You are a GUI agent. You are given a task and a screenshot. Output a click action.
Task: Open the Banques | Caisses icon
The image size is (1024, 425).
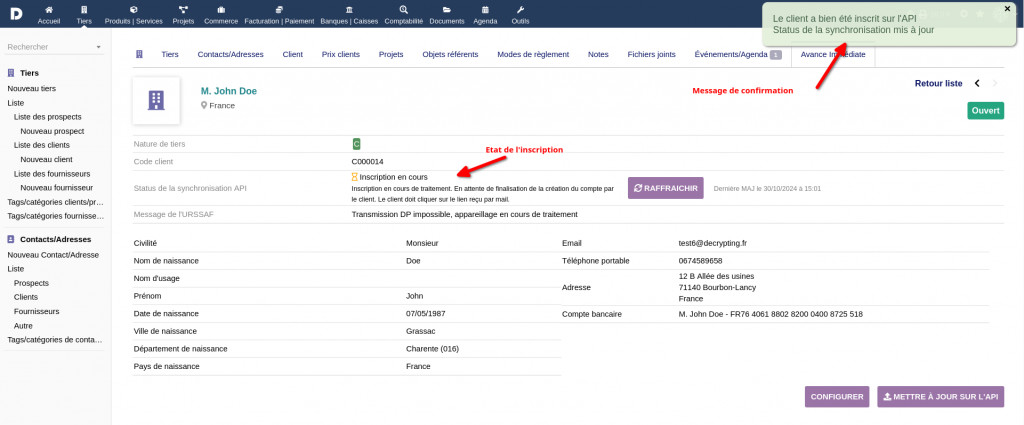pyautogui.click(x=348, y=10)
